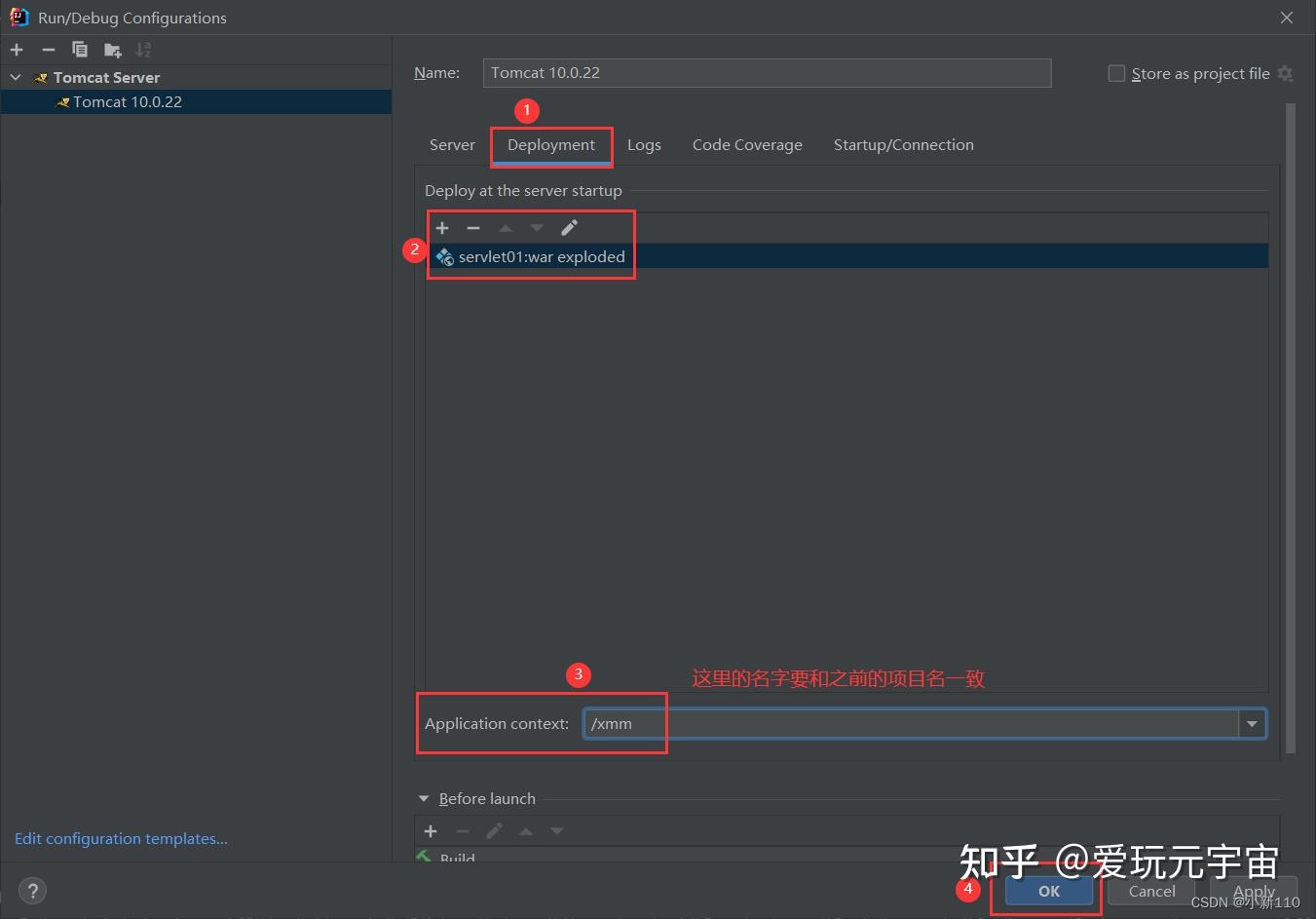Open the Application context dropdown
The width and height of the screenshot is (1316, 919).
1252,723
